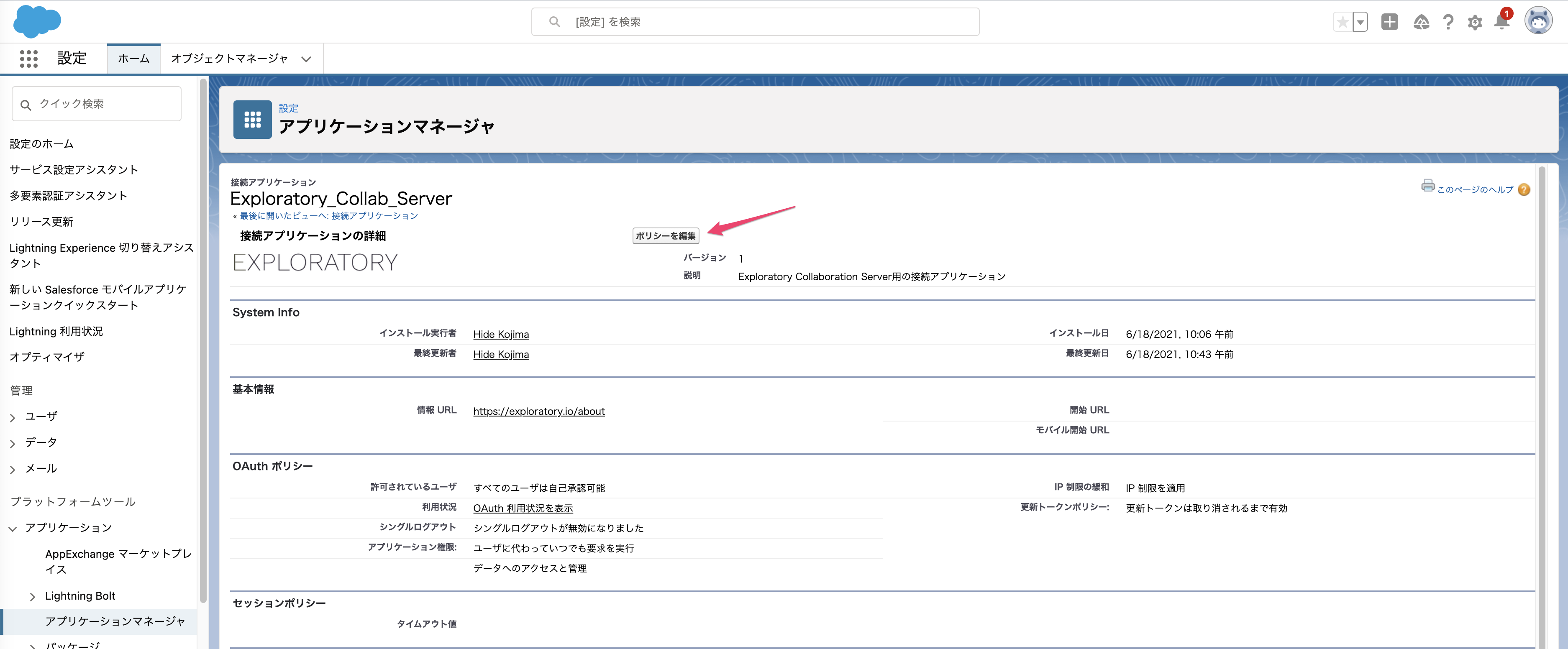Open オプティマイザ in sidebar
The width and height of the screenshot is (1568, 649).
coord(47,357)
